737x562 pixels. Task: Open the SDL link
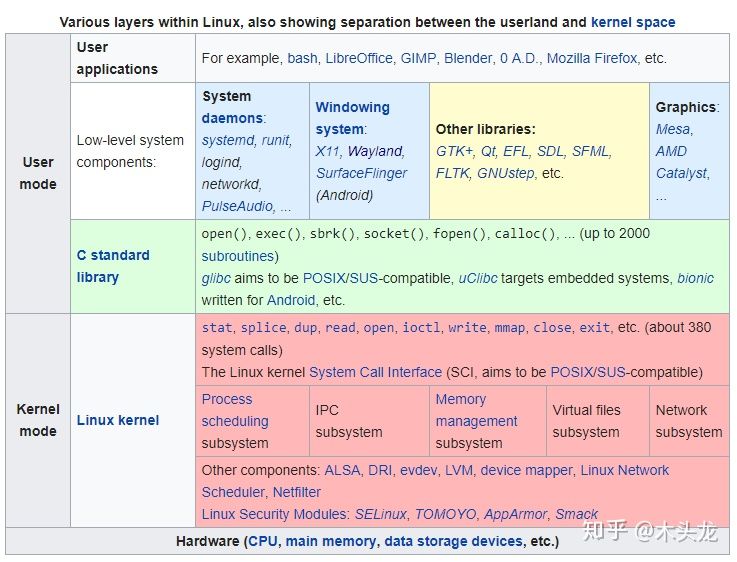550,151
